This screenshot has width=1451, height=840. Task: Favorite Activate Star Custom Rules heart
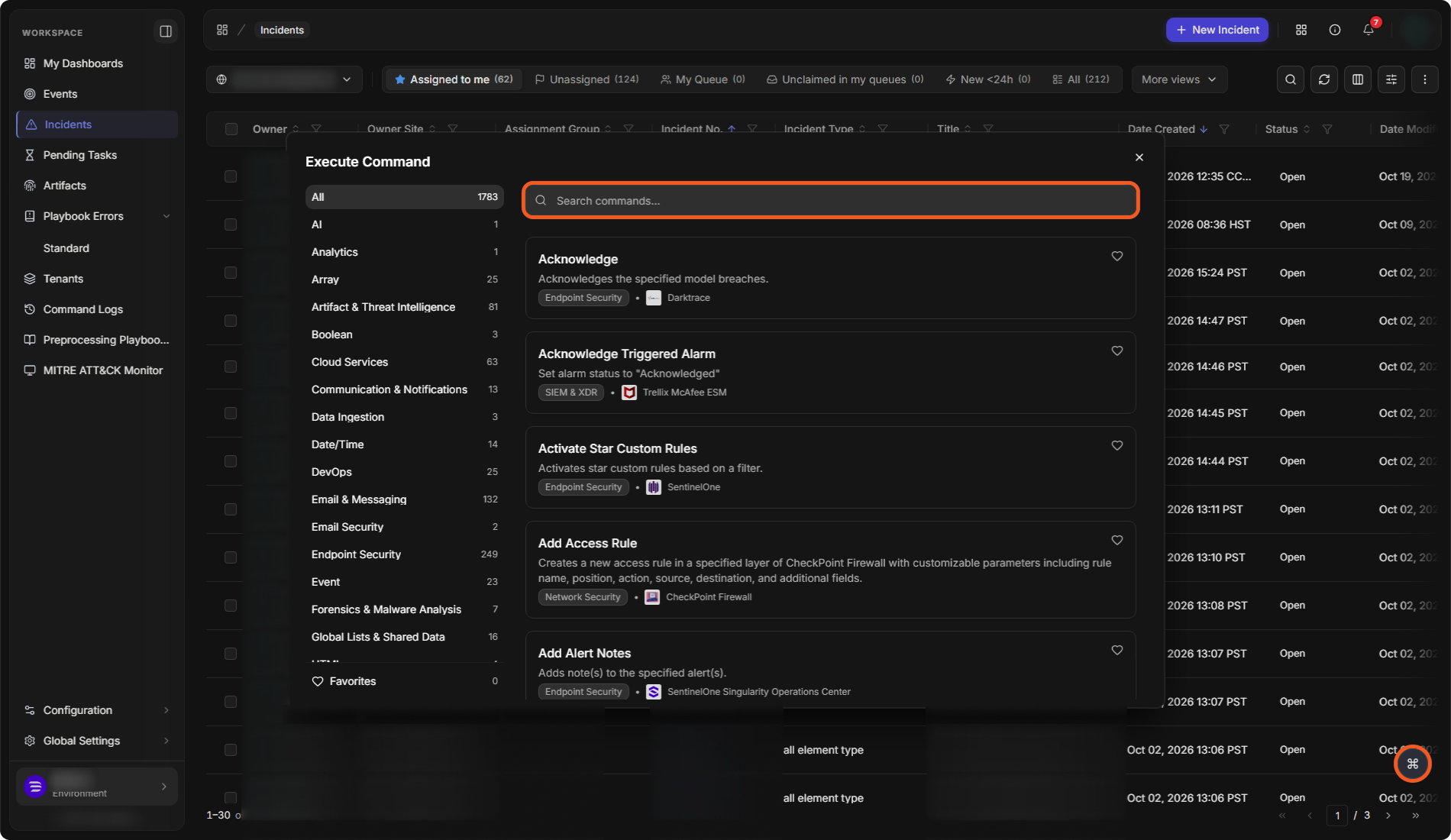(1117, 446)
